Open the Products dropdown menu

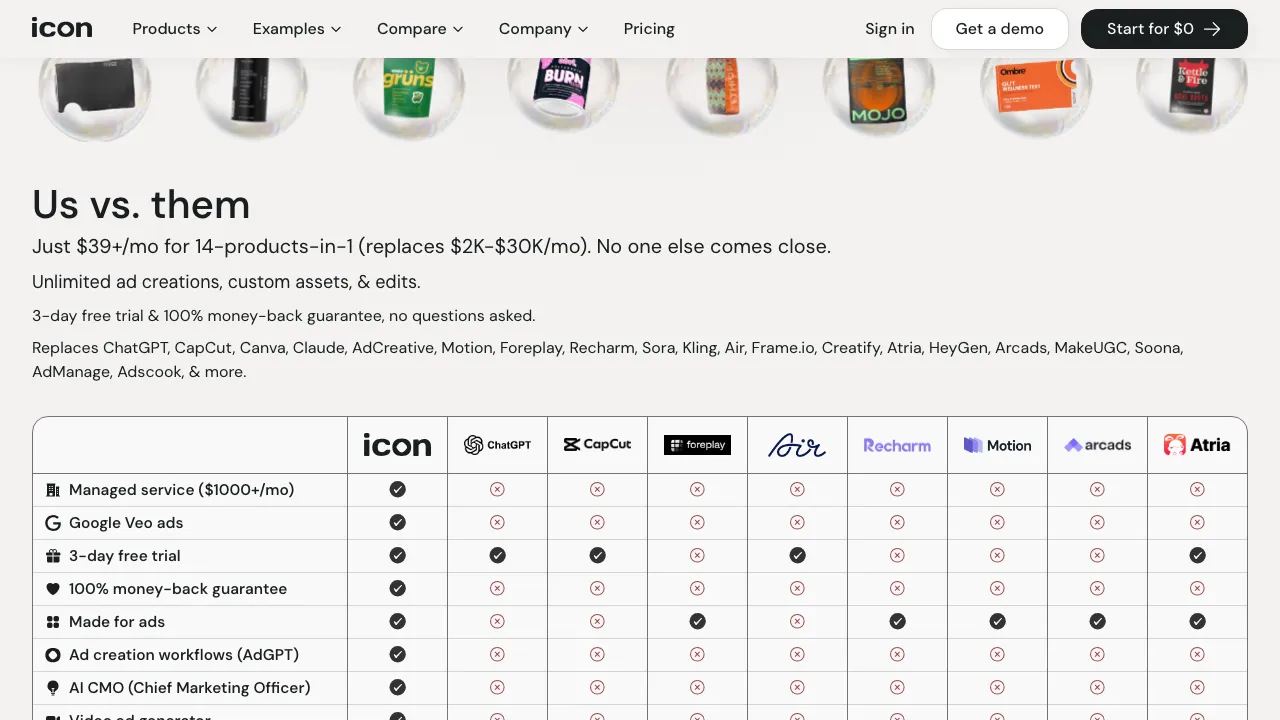coord(174,29)
